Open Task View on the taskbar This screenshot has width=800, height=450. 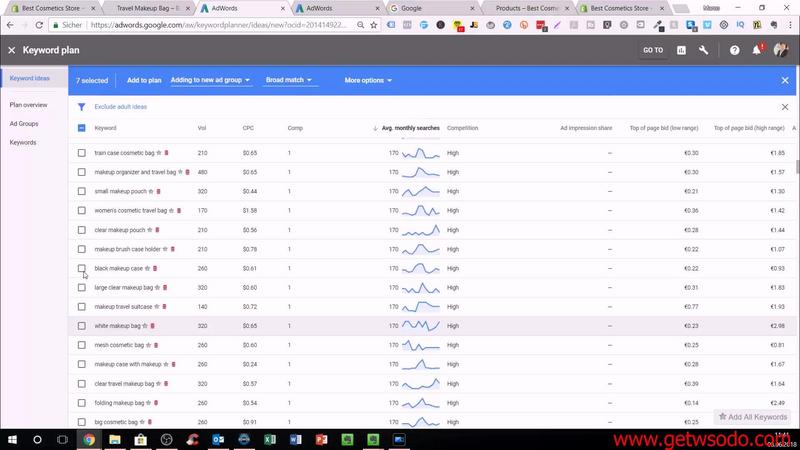pos(62,439)
